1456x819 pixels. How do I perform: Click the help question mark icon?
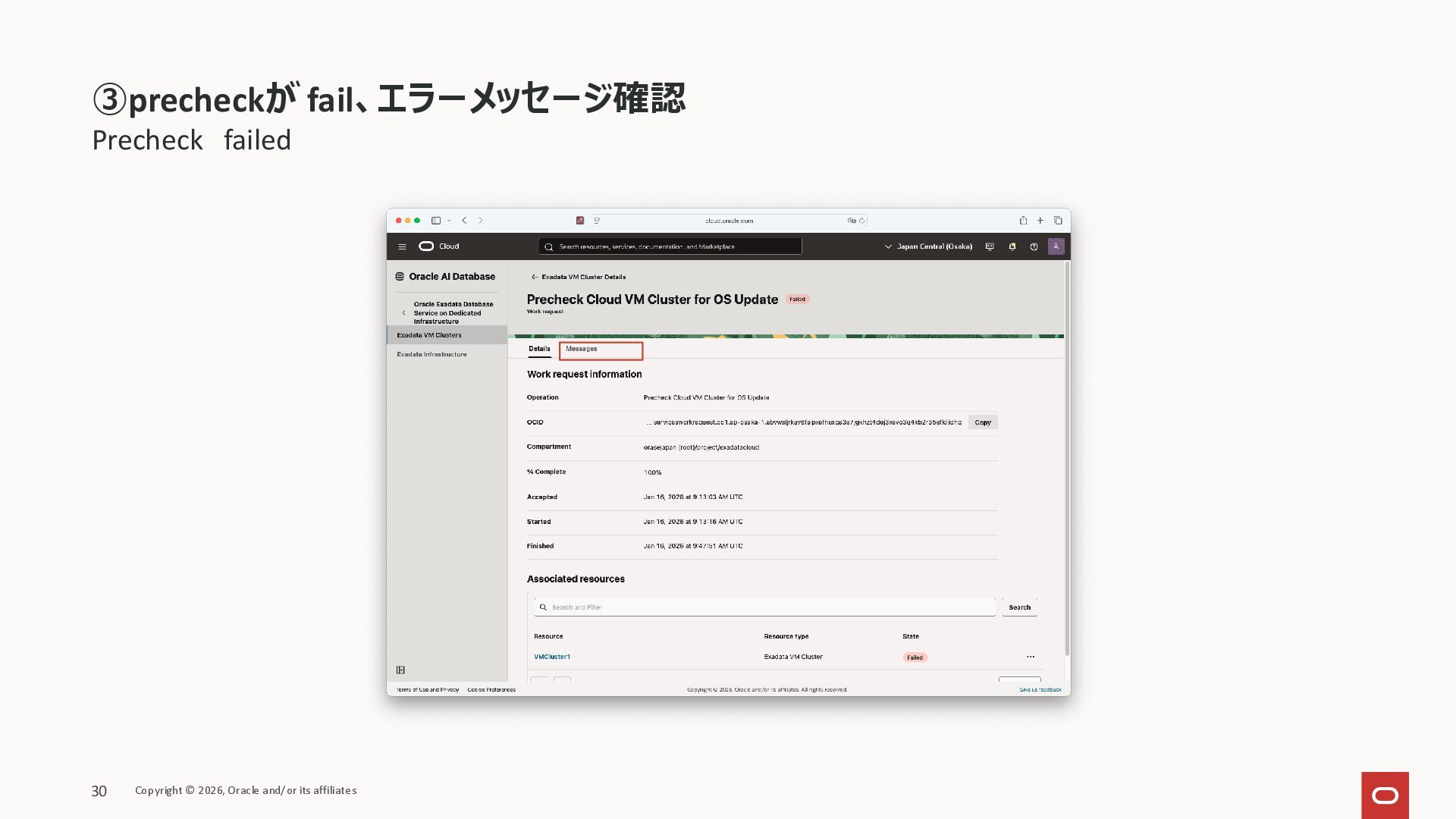1034,246
